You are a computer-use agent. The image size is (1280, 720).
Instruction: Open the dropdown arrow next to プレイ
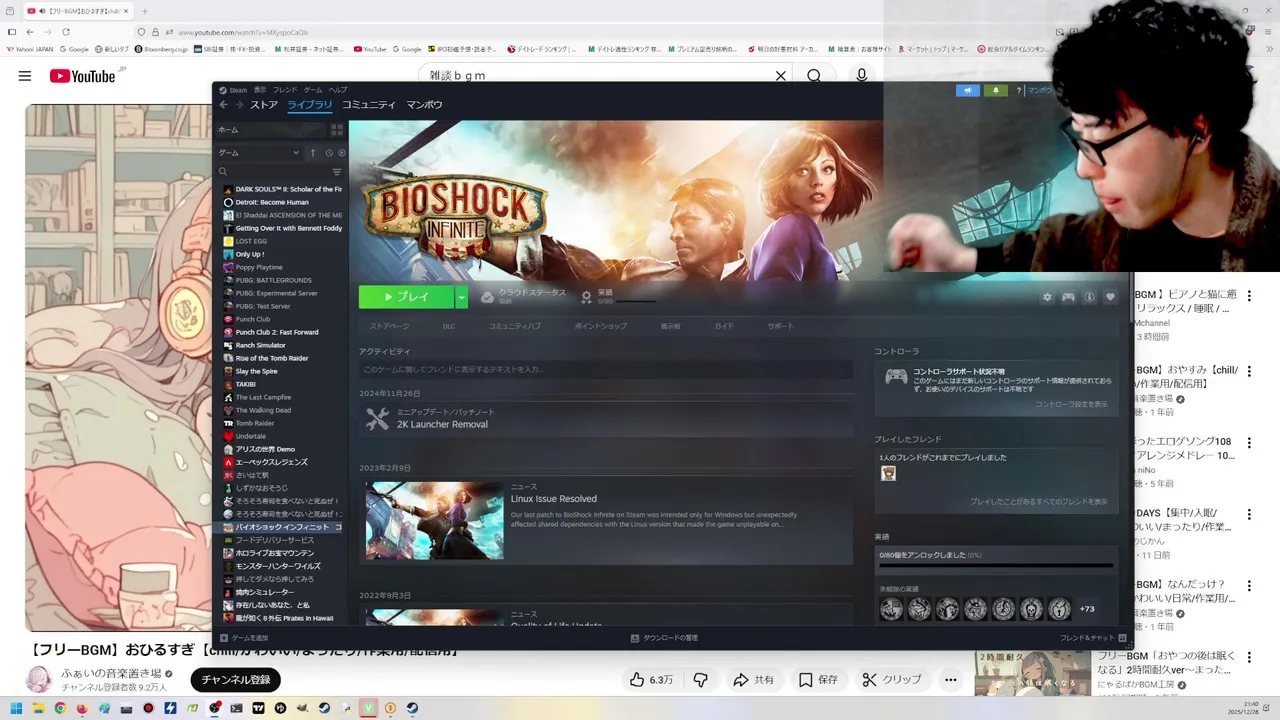point(461,297)
